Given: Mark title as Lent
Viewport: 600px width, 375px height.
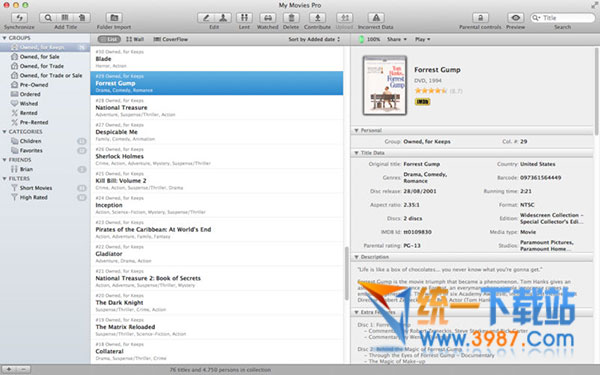Looking at the screenshot, I should pos(244,18).
